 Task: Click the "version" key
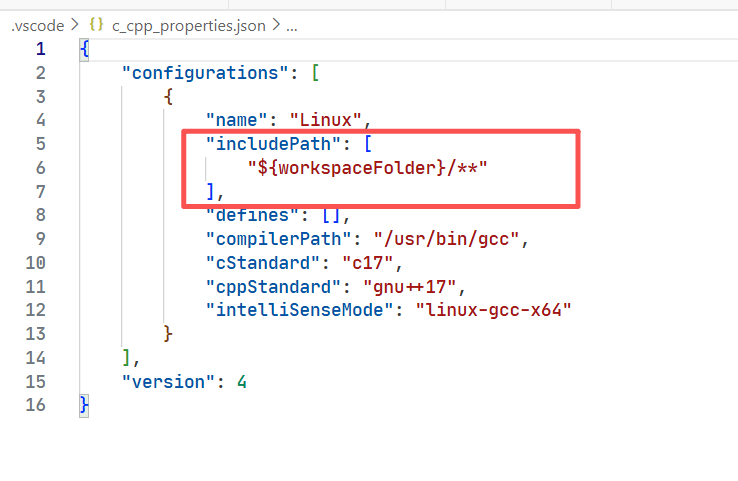[x=168, y=382]
